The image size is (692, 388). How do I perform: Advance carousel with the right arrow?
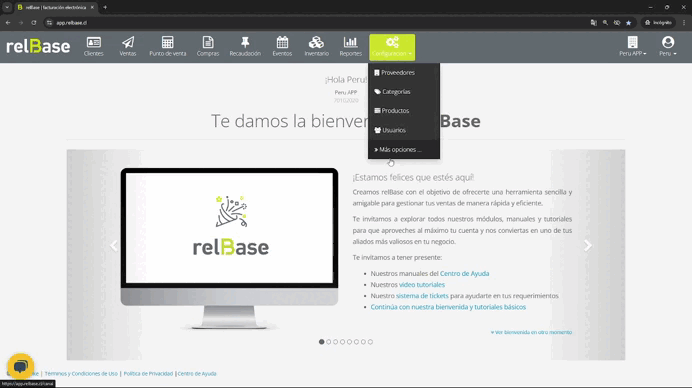[587, 245]
